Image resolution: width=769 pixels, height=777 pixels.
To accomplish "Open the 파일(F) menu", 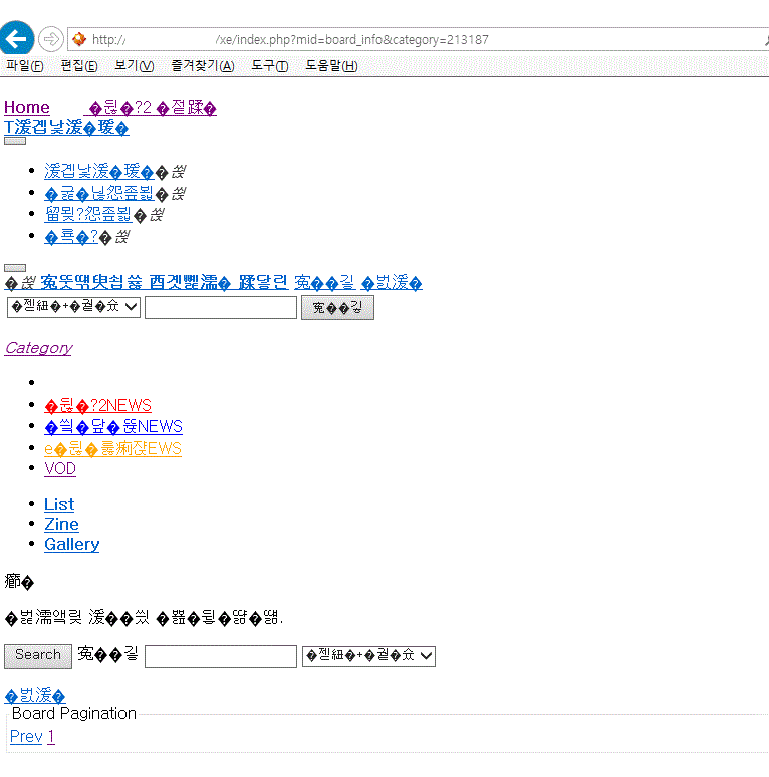I will [x=24, y=66].
